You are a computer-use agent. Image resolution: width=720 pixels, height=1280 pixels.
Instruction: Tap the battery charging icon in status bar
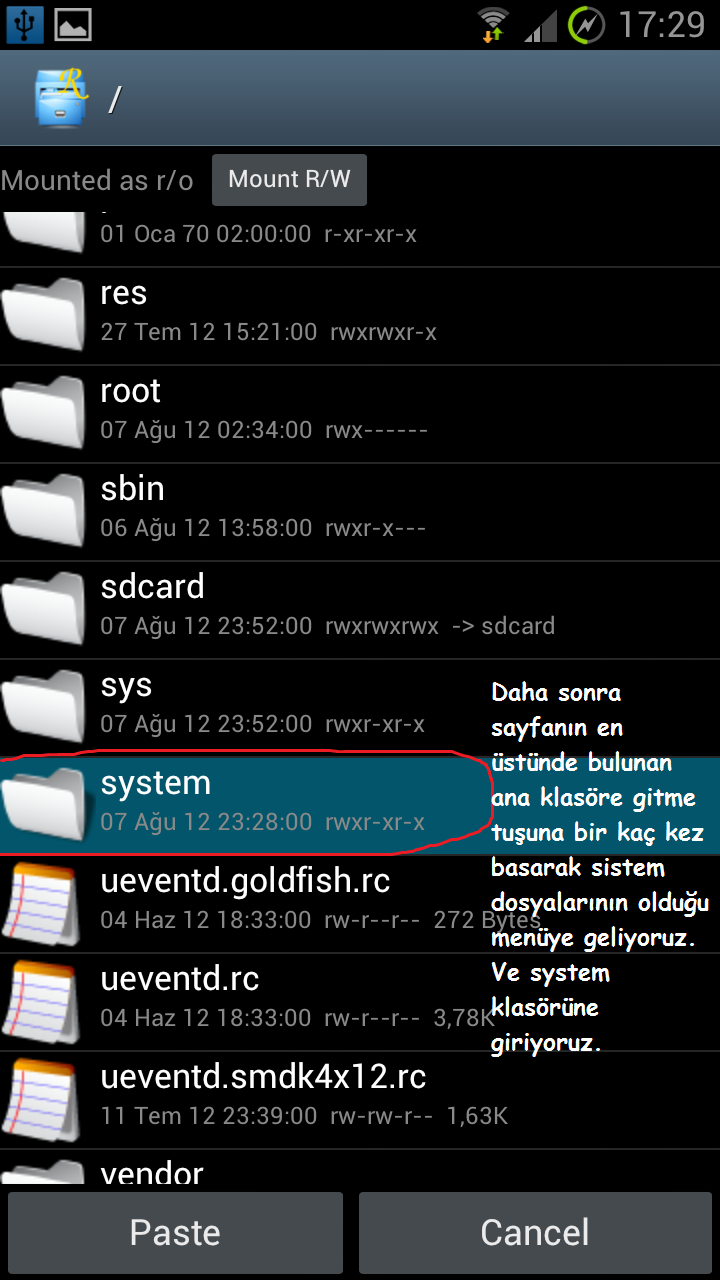(x=586, y=24)
